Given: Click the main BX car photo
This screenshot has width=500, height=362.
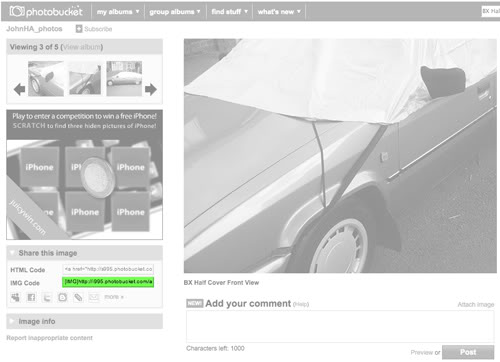Looking at the screenshot, I should tap(340, 156).
